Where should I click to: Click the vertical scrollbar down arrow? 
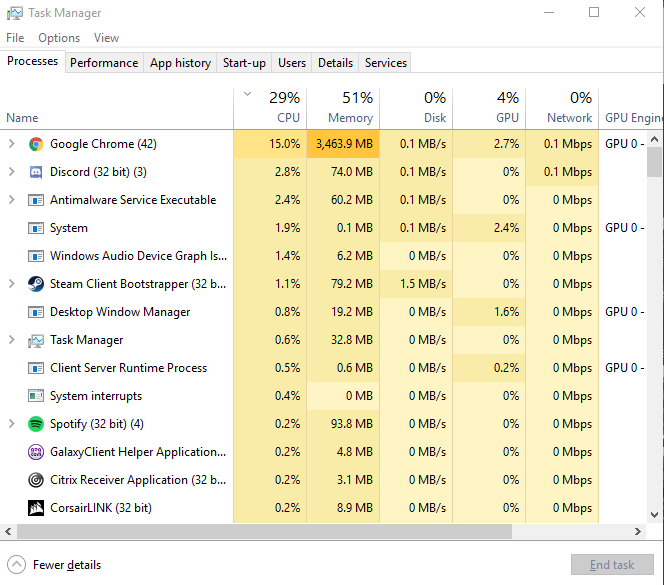coord(655,515)
